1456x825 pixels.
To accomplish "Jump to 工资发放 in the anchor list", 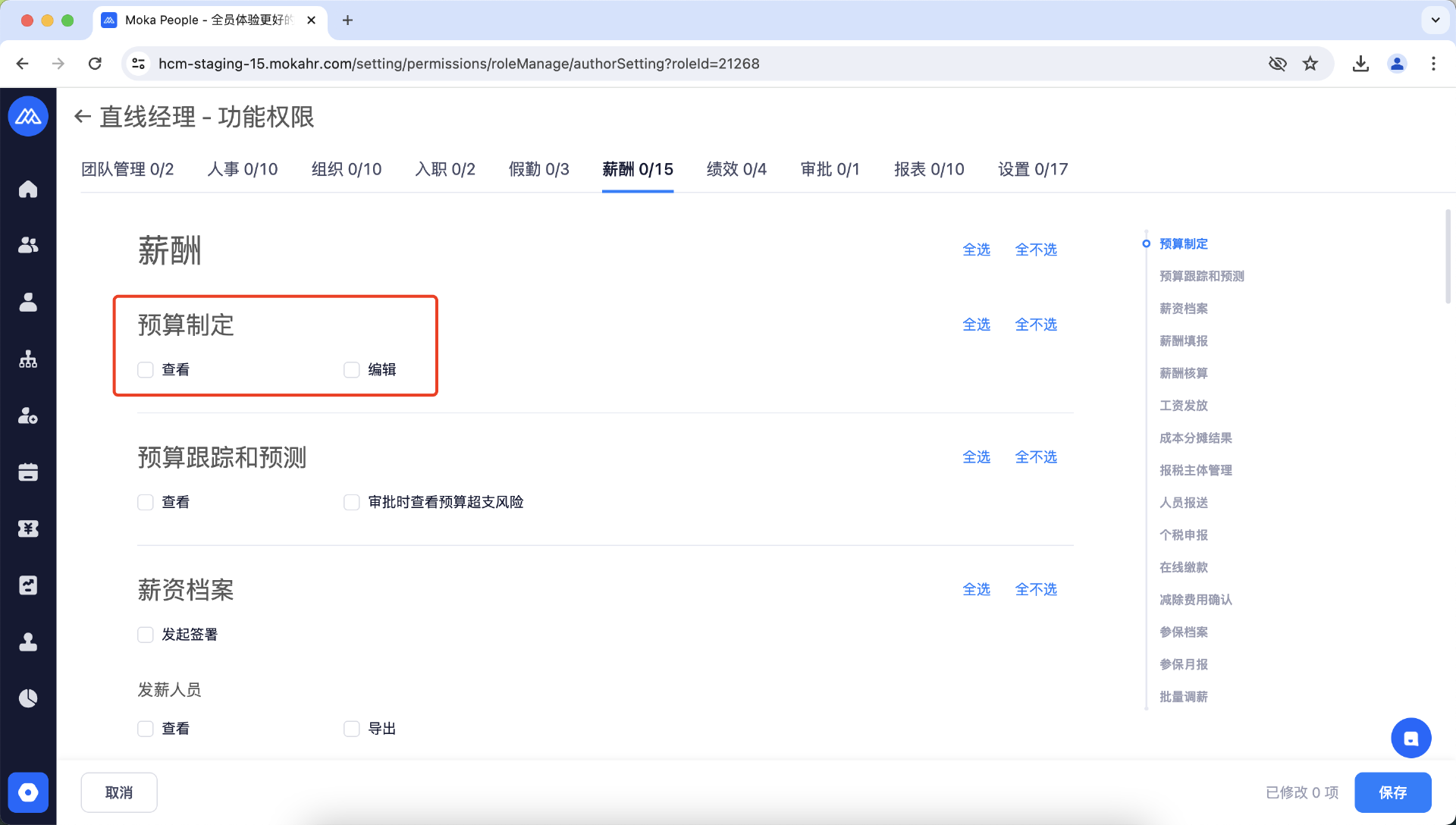I will [1183, 406].
